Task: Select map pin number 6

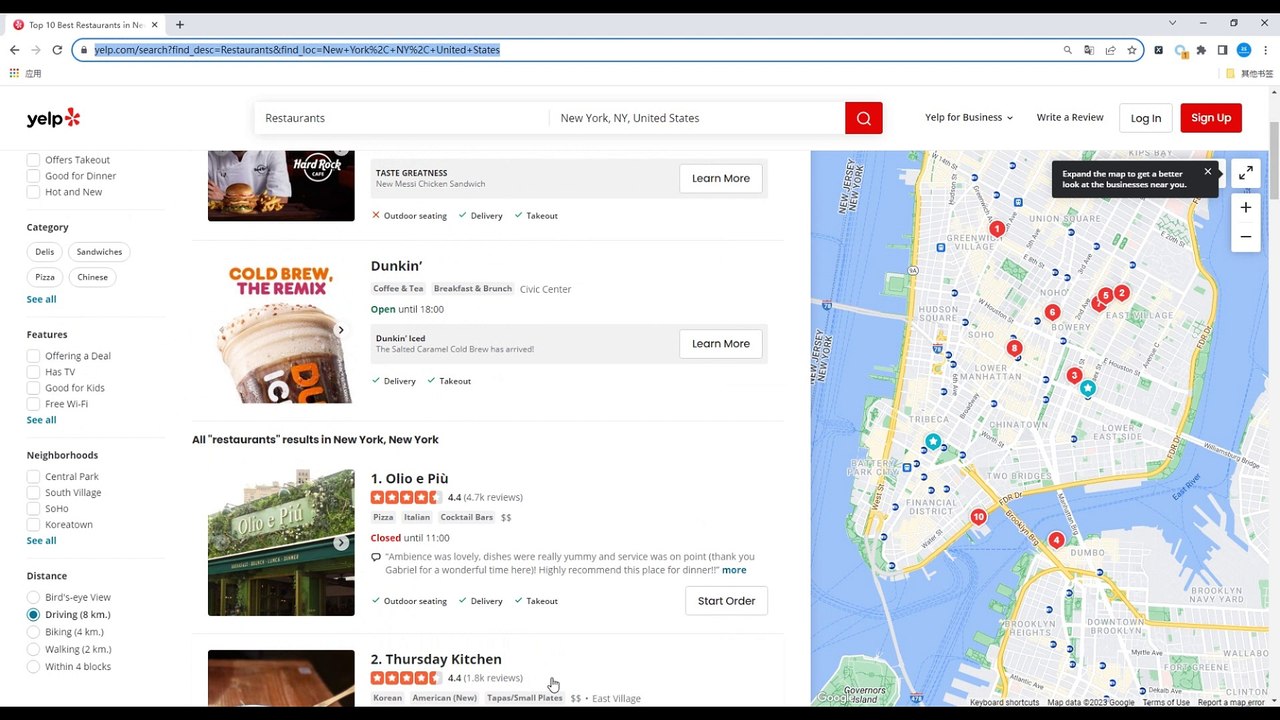Action: click(1052, 313)
